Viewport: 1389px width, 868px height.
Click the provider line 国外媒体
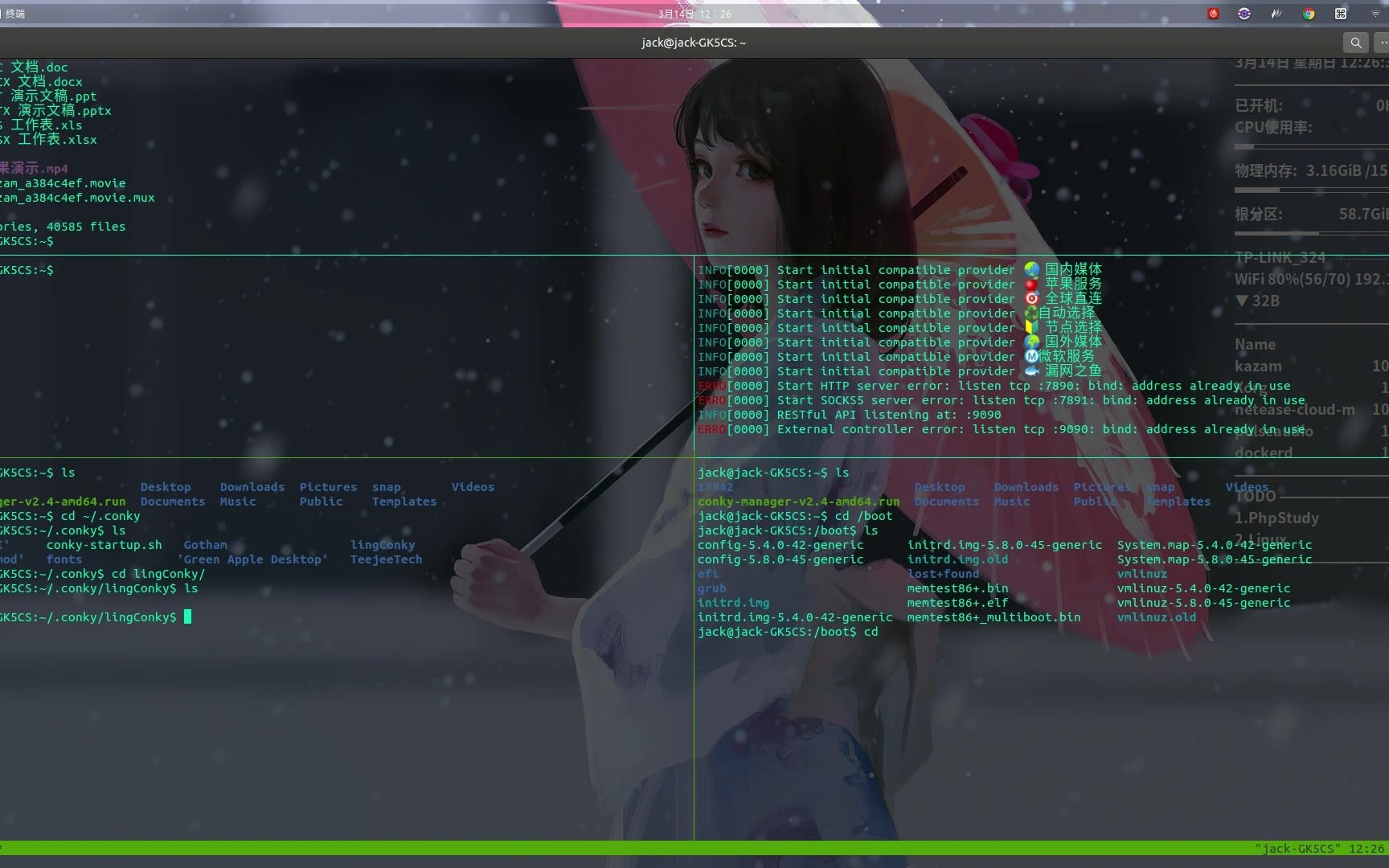click(899, 342)
